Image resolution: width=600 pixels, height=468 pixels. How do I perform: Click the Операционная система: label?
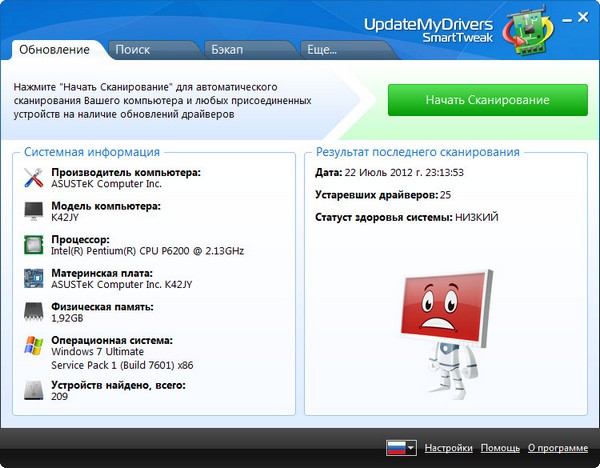(x=112, y=340)
